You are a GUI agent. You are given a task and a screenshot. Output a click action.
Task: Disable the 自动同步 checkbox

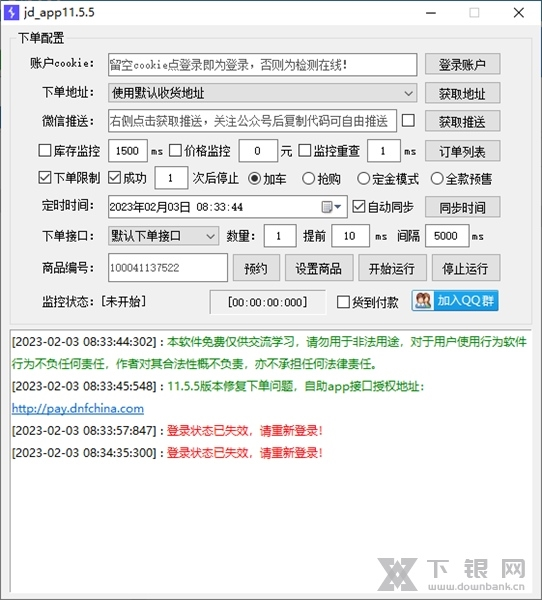click(x=359, y=207)
